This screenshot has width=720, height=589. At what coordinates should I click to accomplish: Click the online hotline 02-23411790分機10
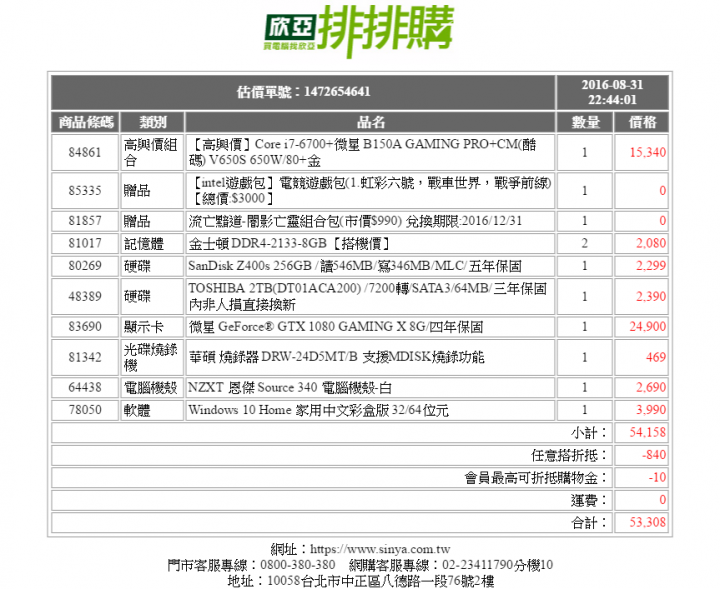point(497,565)
